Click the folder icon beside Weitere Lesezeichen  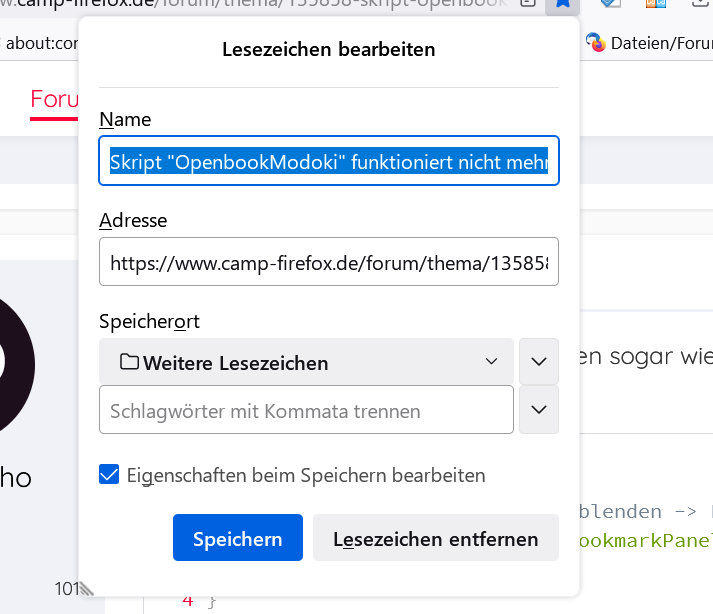coord(129,362)
